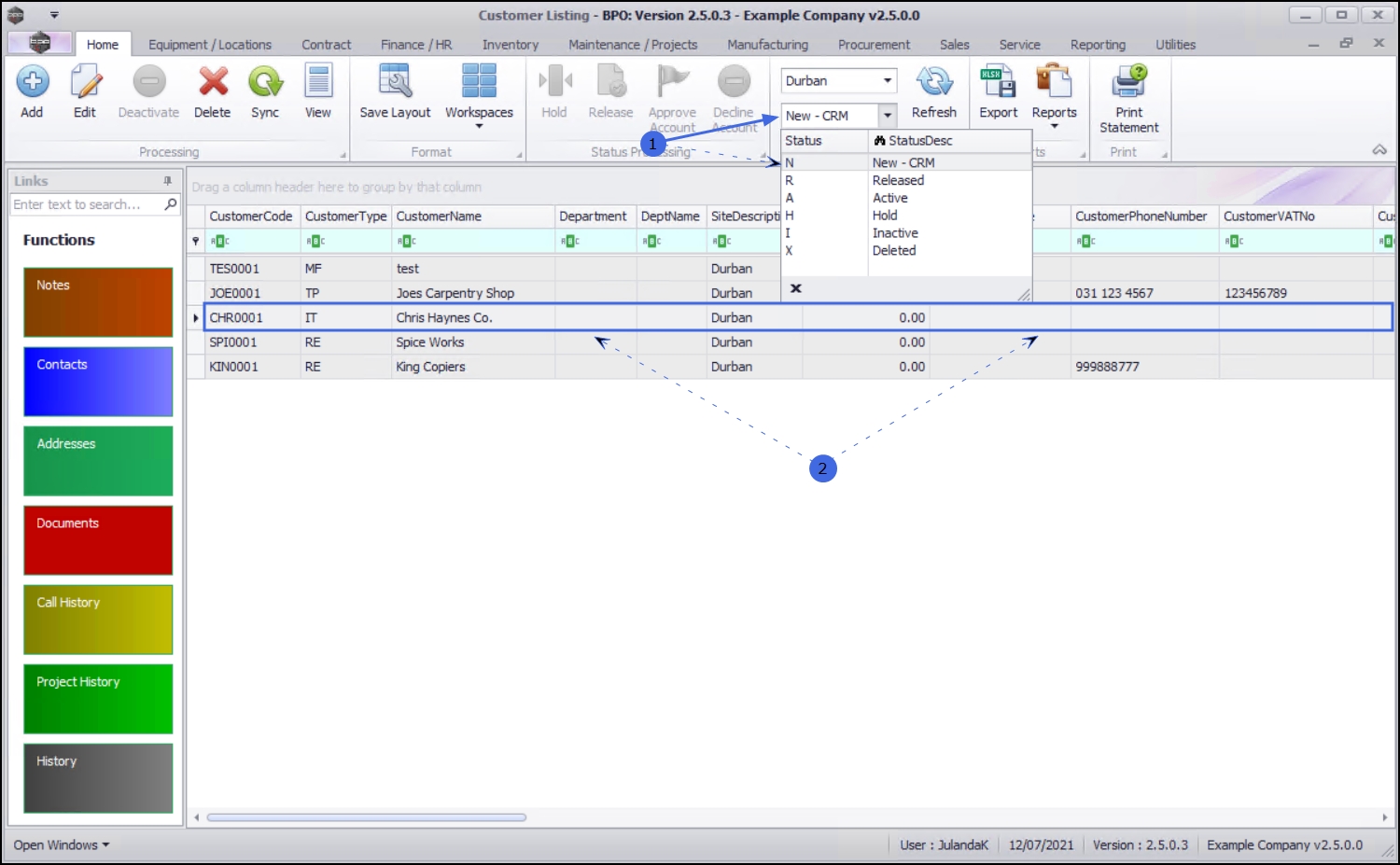Click the Edit icon in ribbon
This screenshot has width=1400, height=865.
point(85,82)
